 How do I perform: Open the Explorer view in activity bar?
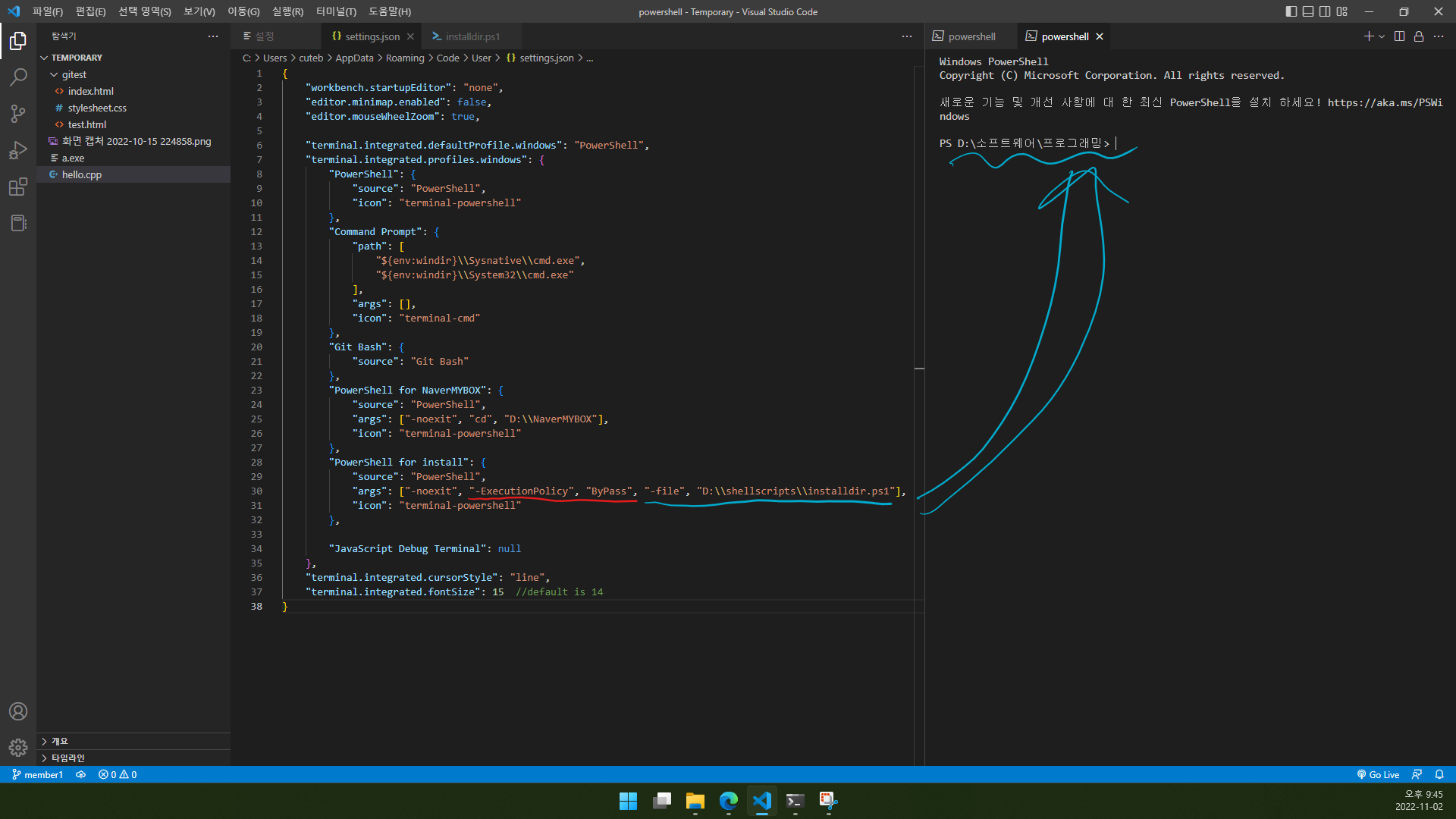tap(18, 41)
